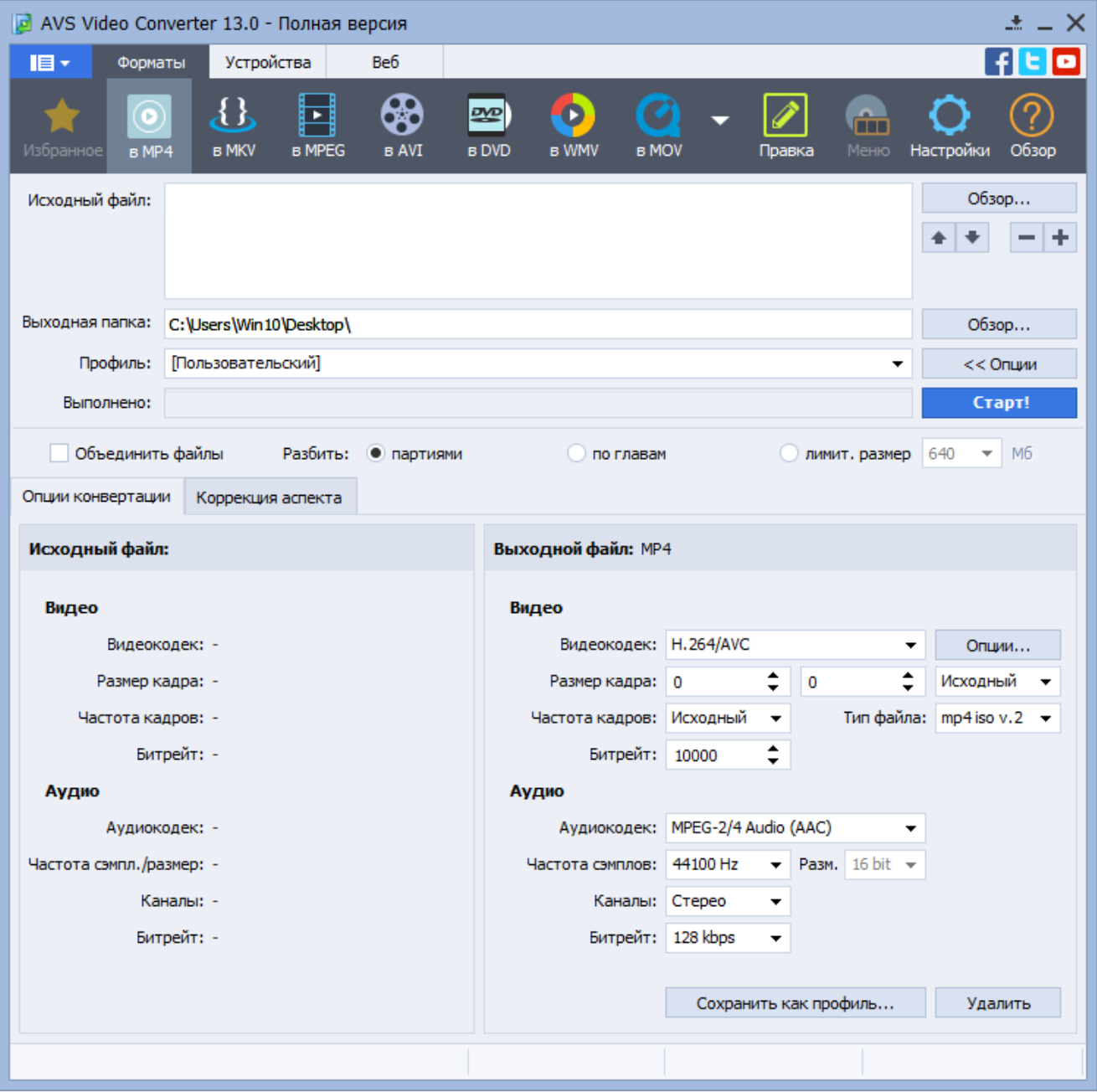The height and width of the screenshot is (1092, 1097).
Task: Click the Выполнено progress bar
Action: pos(538,403)
